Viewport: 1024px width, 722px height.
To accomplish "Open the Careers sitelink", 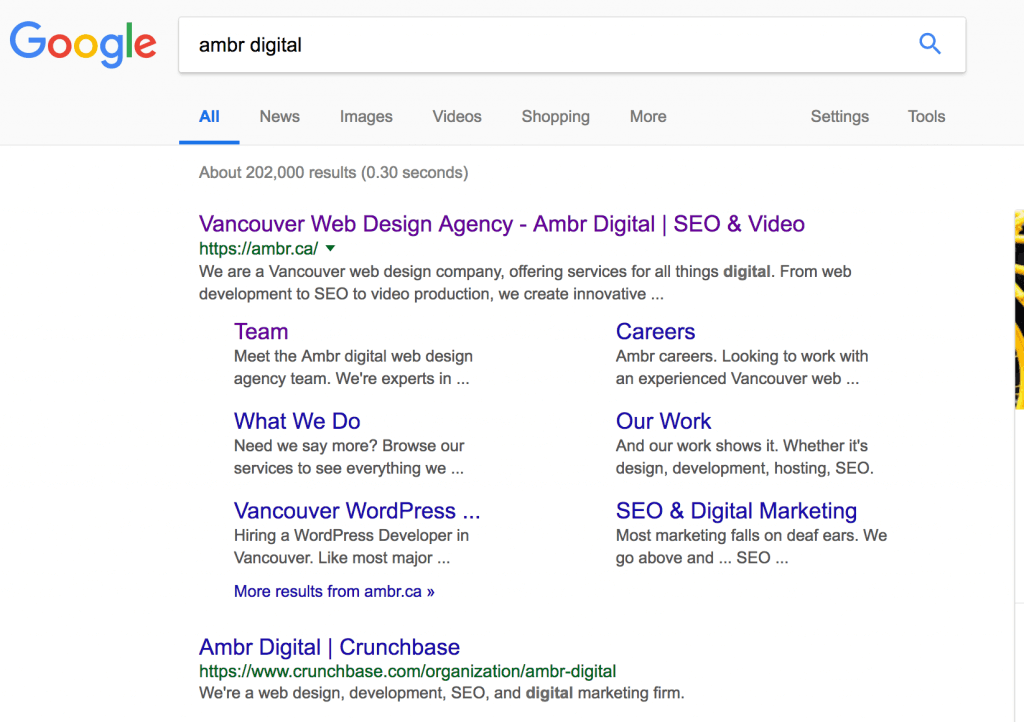I will [655, 332].
